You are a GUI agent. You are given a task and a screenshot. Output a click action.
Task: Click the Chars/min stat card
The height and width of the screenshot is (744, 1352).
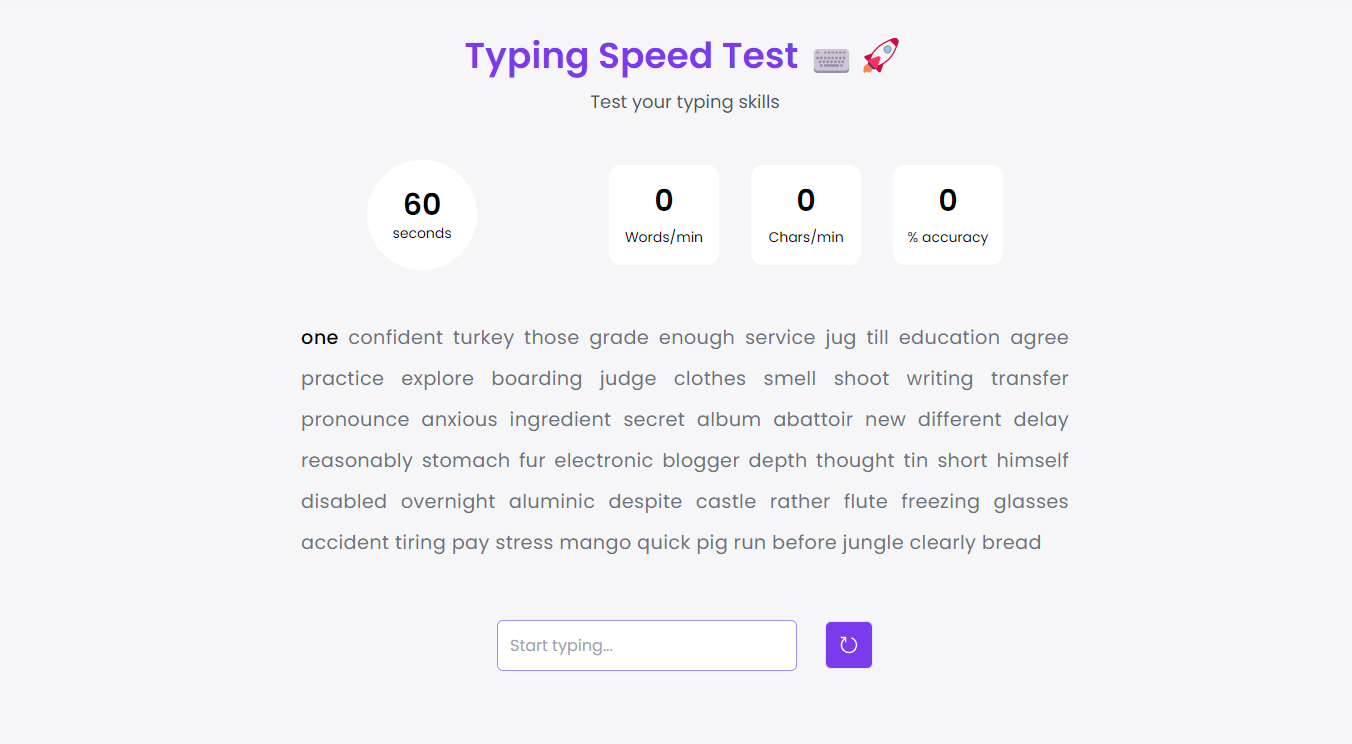[806, 215]
